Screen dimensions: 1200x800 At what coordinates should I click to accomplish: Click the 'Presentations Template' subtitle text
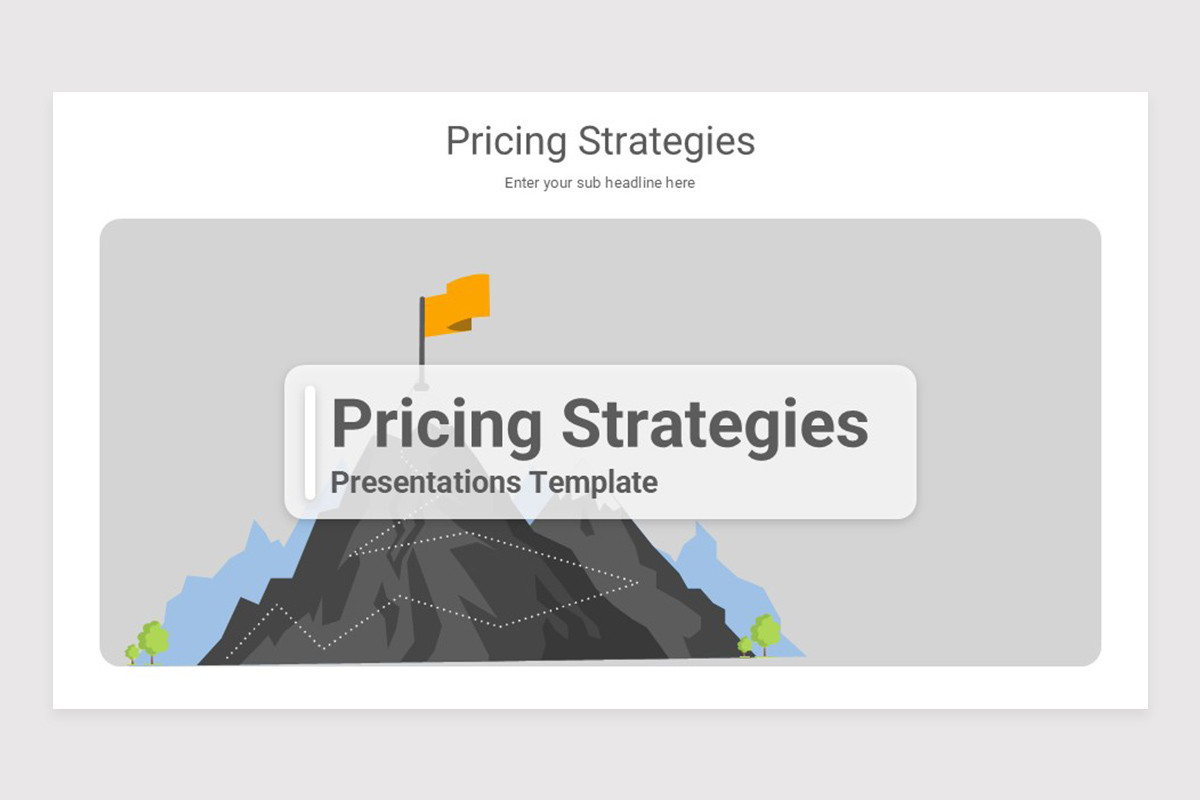494,482
